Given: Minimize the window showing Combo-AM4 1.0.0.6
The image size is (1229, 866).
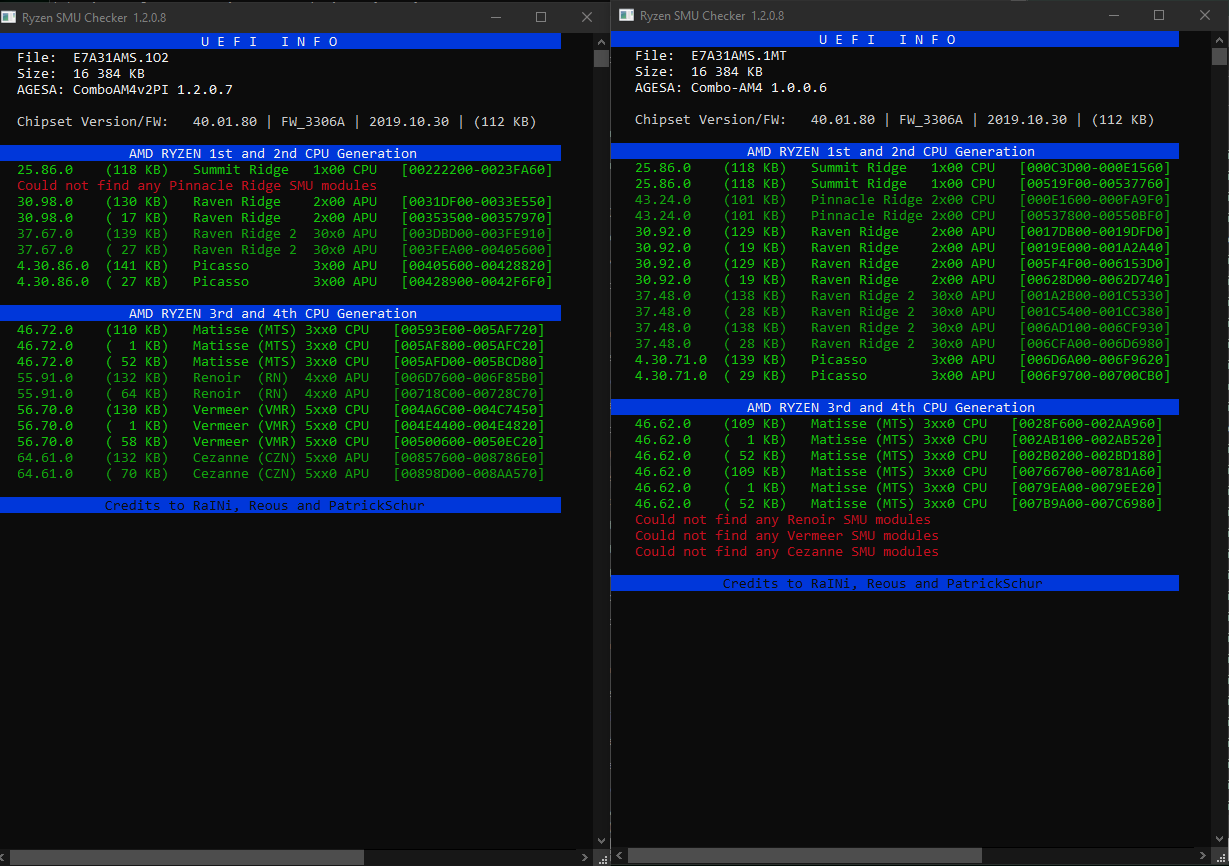Looking at the screenshot, I should (1113, 16).
